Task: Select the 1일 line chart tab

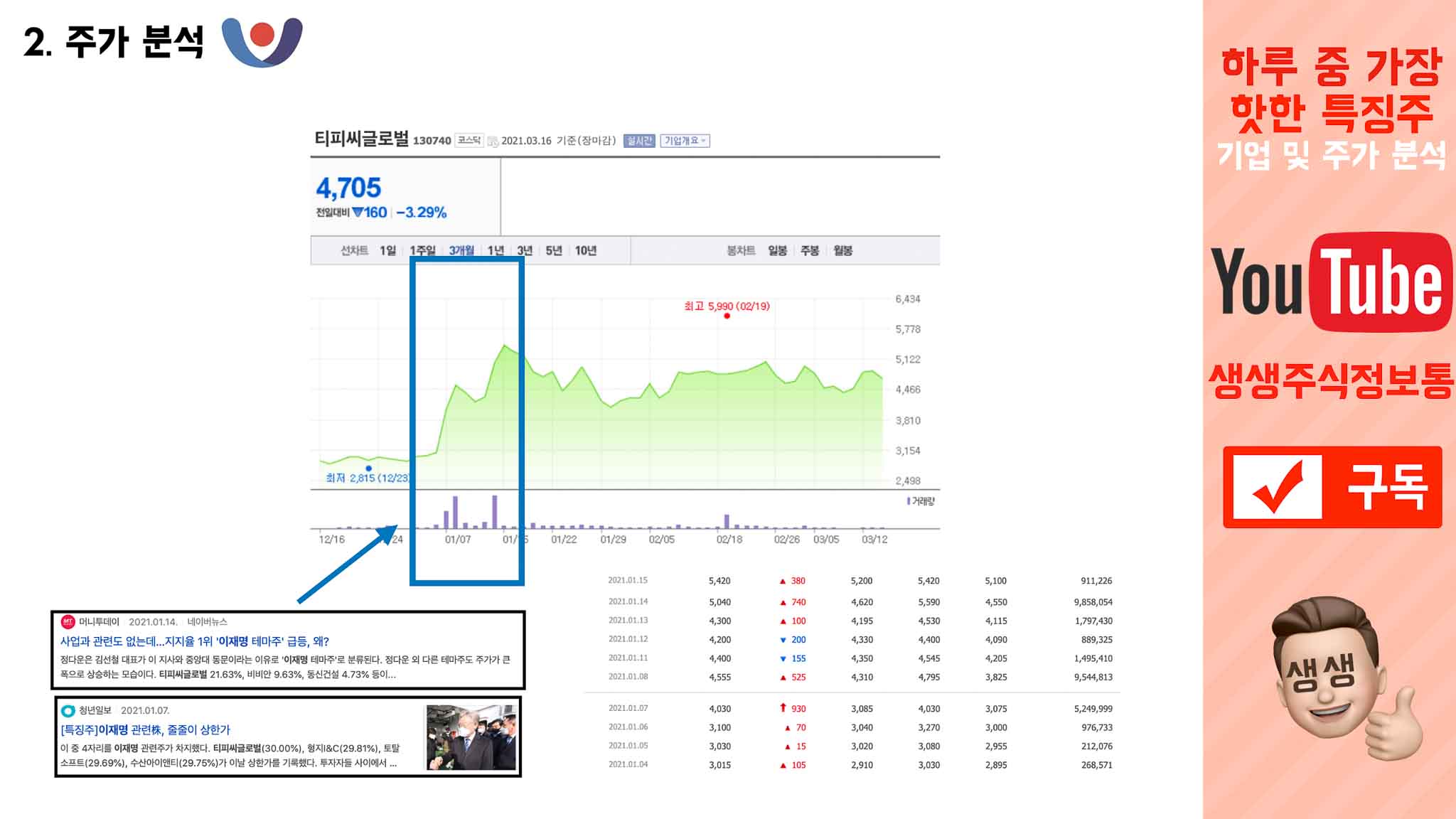Action: (387, 250)
